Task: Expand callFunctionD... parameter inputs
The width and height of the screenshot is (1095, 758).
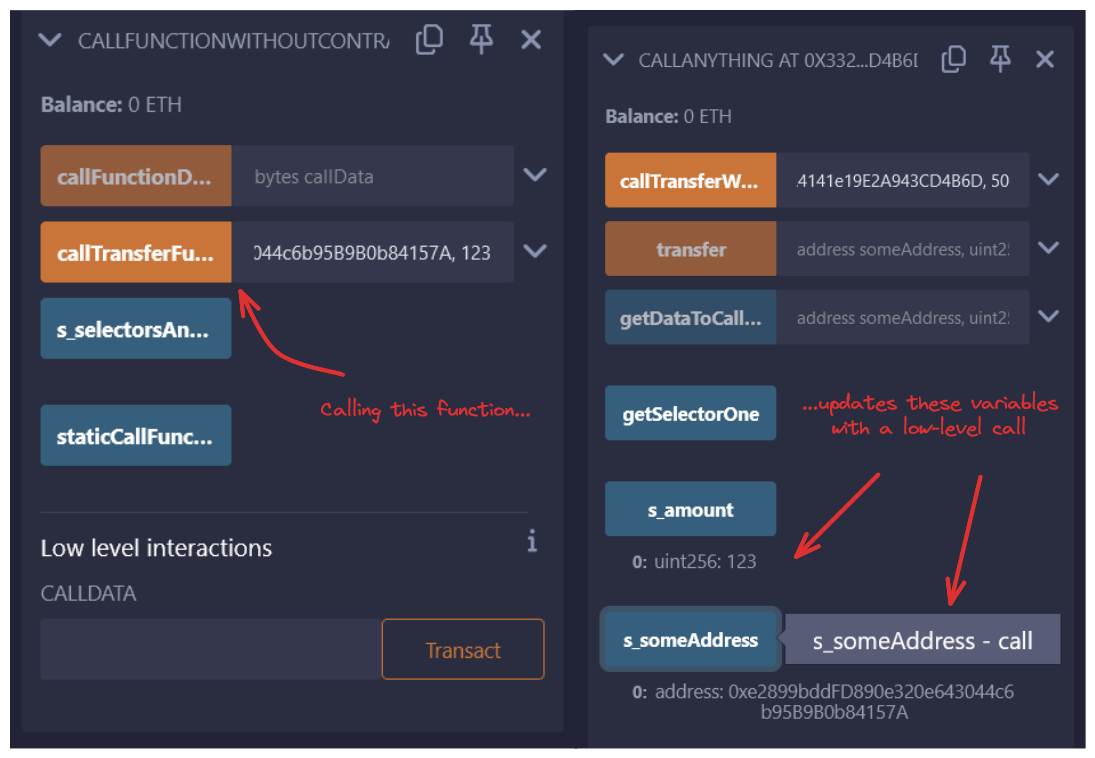Action: point(535,175)
